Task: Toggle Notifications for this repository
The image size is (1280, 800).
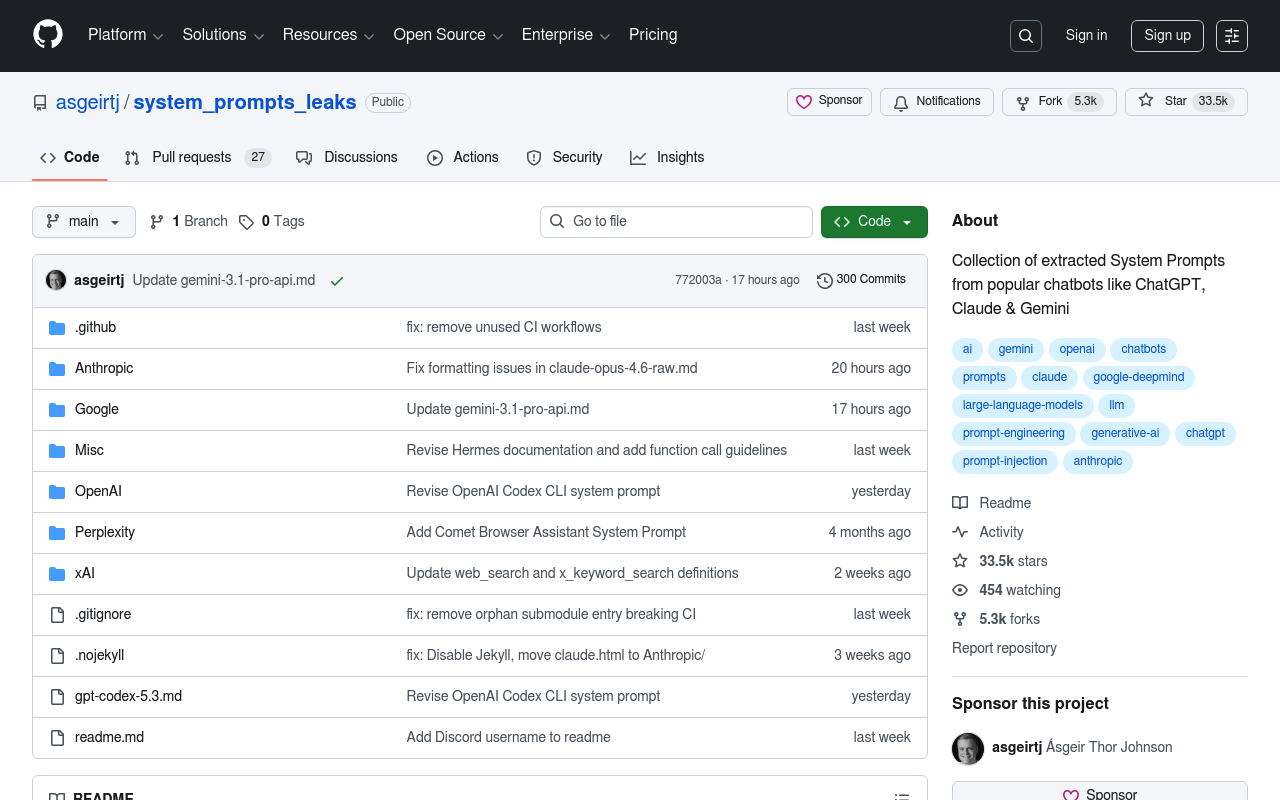Action: pyautogui.click(x=936, y=102)
